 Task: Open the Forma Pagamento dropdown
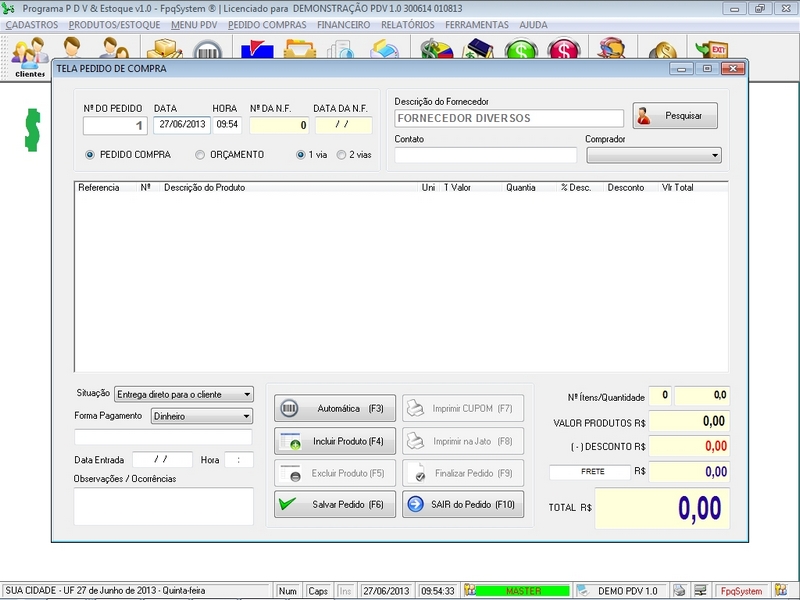point(202,416)
